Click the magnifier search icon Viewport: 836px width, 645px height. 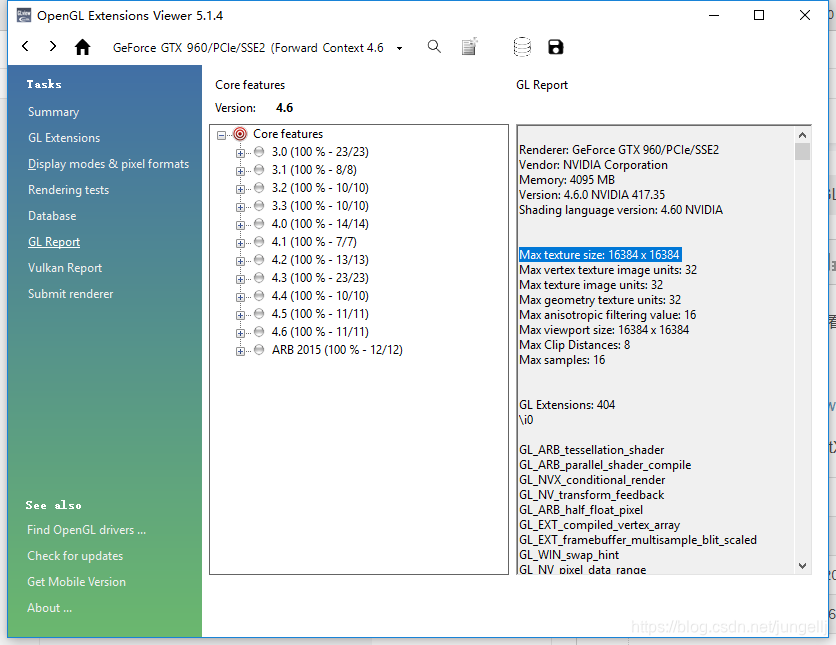pos(435,47)
